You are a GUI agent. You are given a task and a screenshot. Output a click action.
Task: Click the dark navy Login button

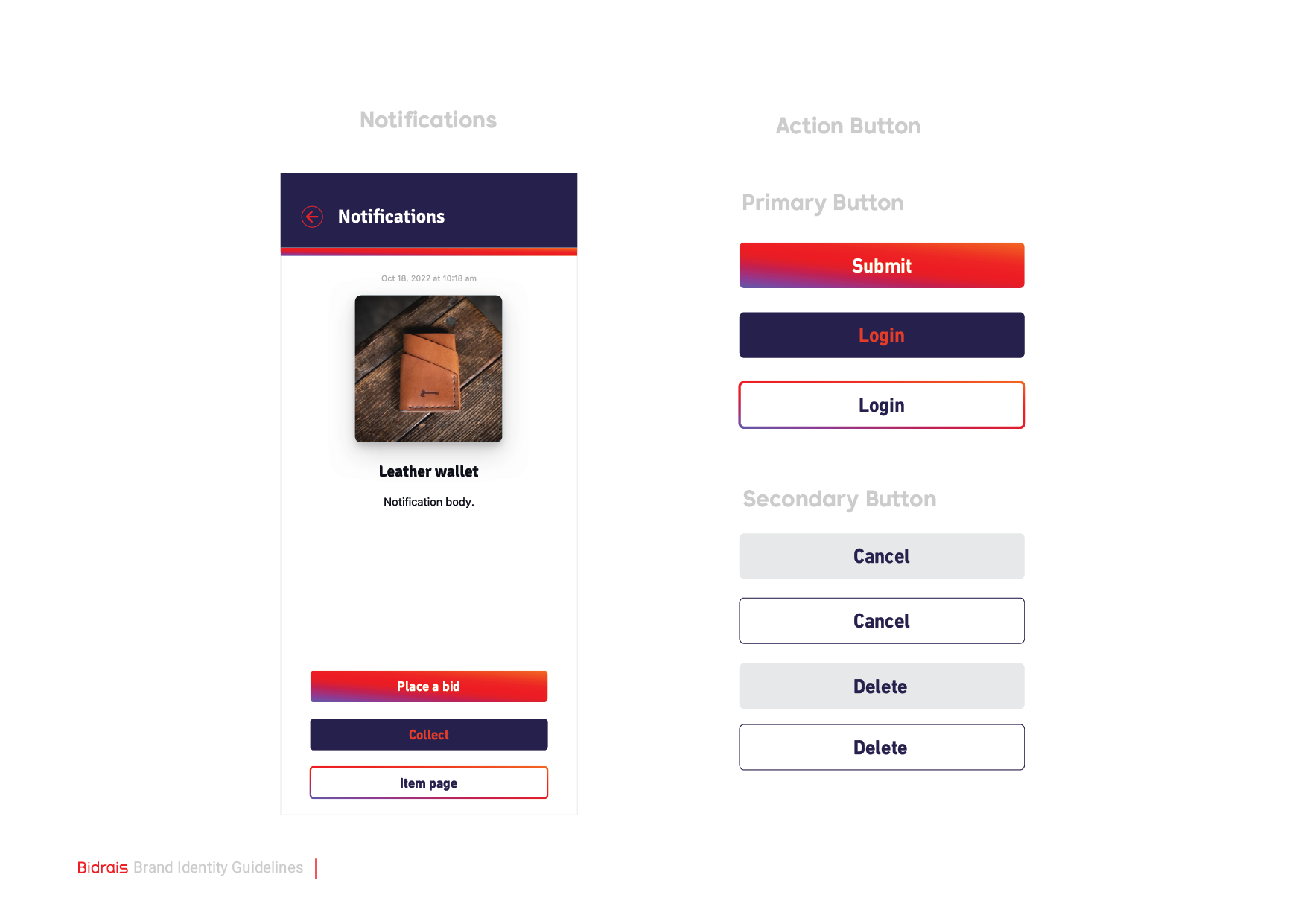tap(882, 336)
